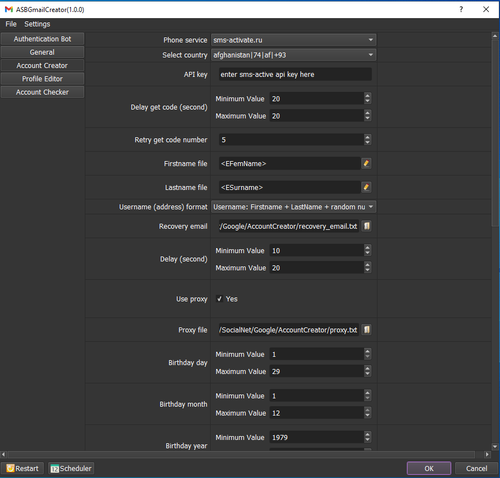Click Birthday month Minimum Value spinner arrows
The image size is (500, 478).
(367, 395)
